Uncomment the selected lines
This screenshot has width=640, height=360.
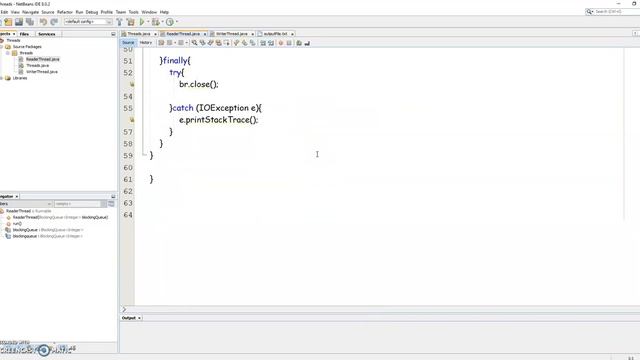307,43
